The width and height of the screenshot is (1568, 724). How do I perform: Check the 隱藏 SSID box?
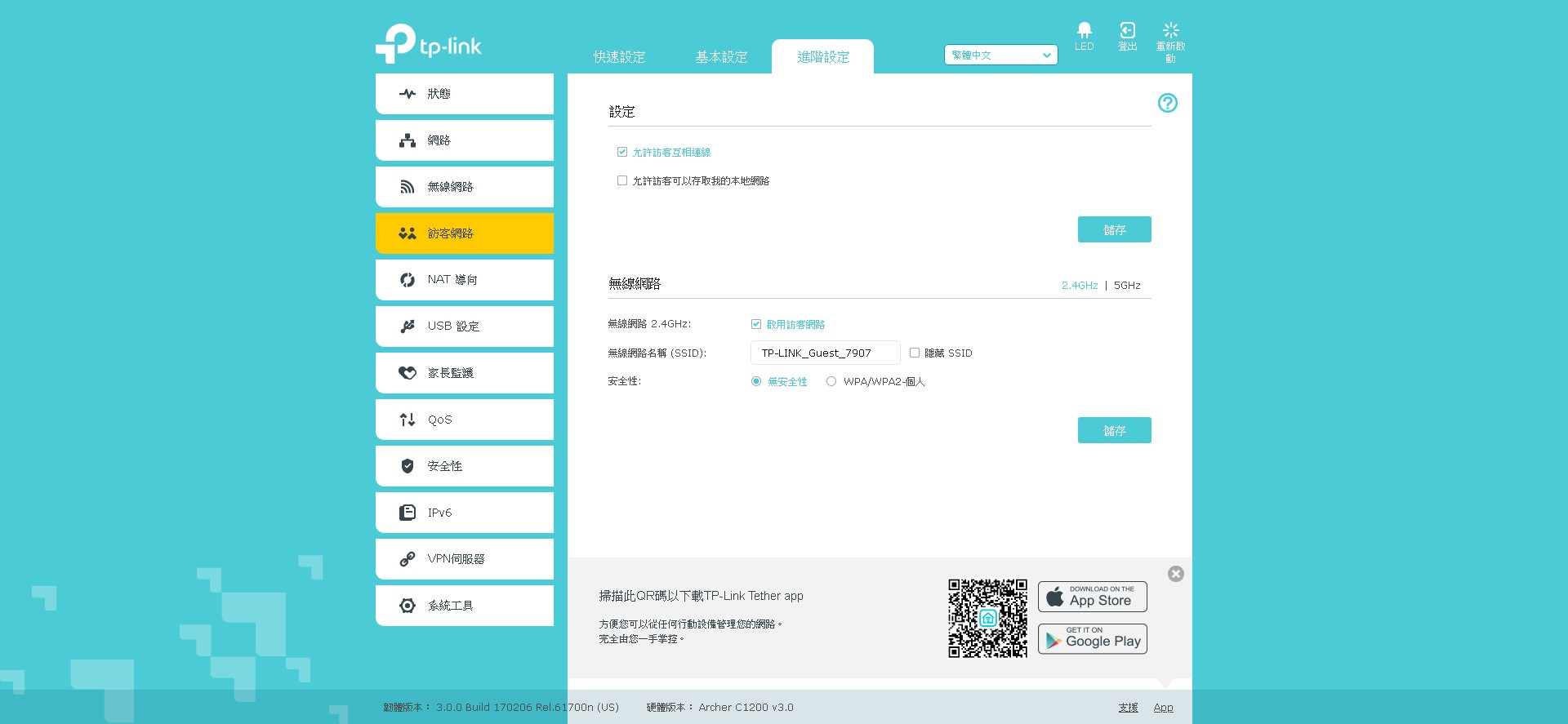click(x=915, y=353)
